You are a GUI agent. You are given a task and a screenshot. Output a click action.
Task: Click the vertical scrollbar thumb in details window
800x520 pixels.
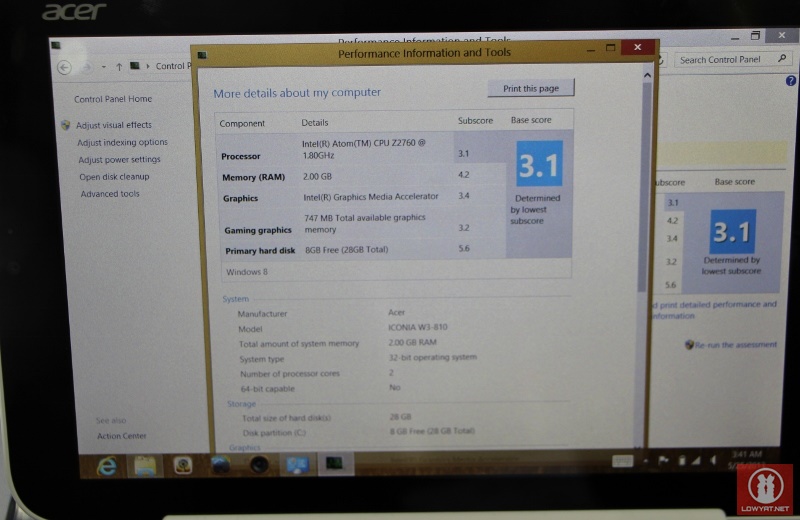coord(643,187)
